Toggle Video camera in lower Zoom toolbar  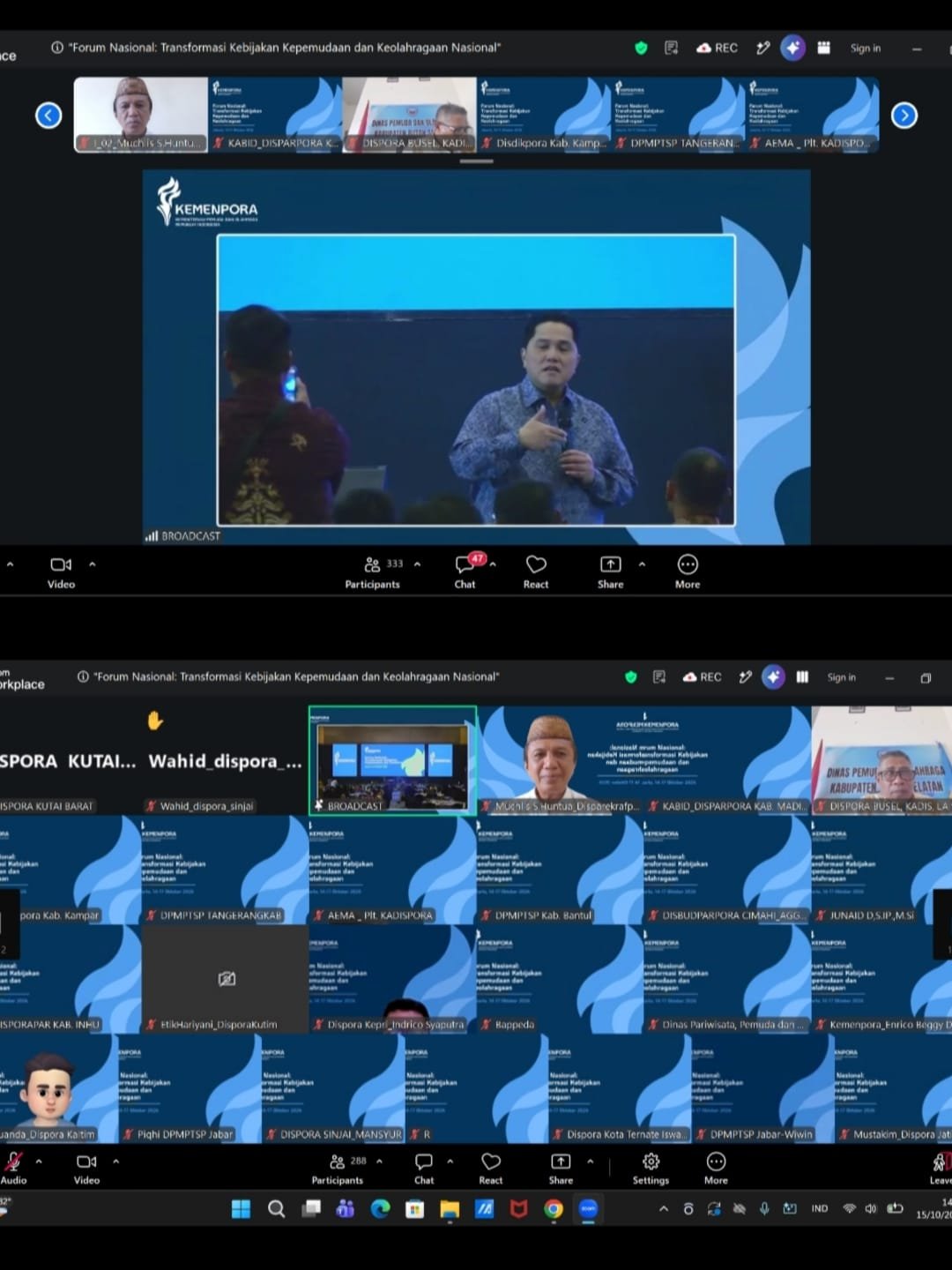pos(86,1169)
